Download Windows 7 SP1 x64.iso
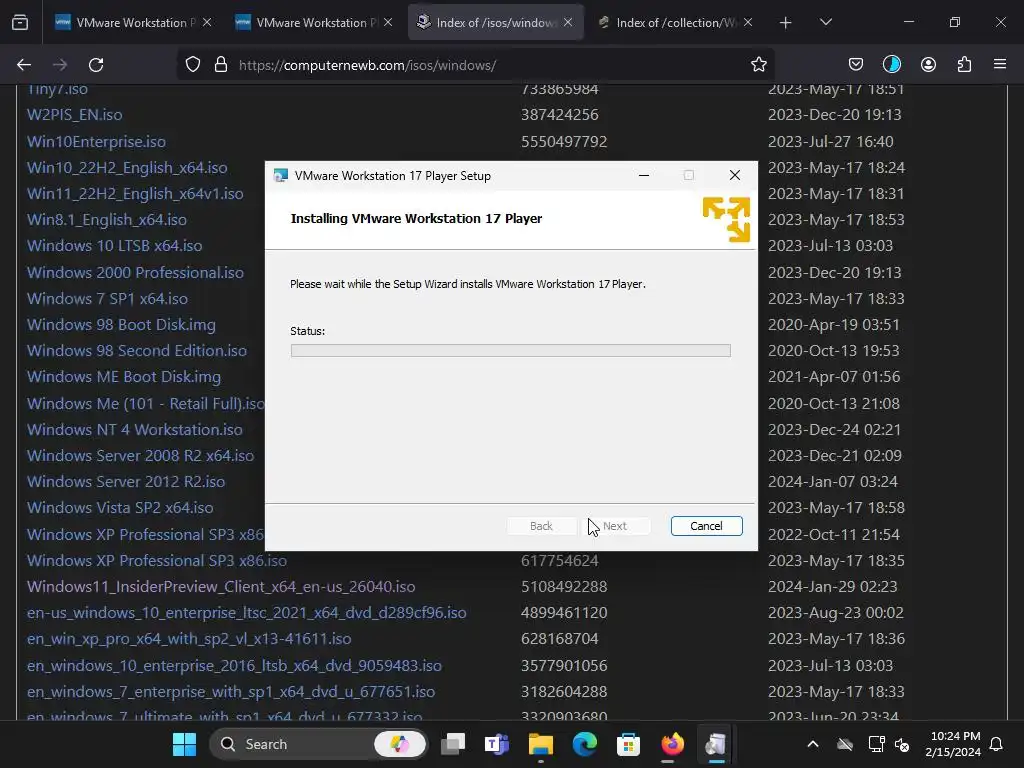1024x768 pixels. 107,298
